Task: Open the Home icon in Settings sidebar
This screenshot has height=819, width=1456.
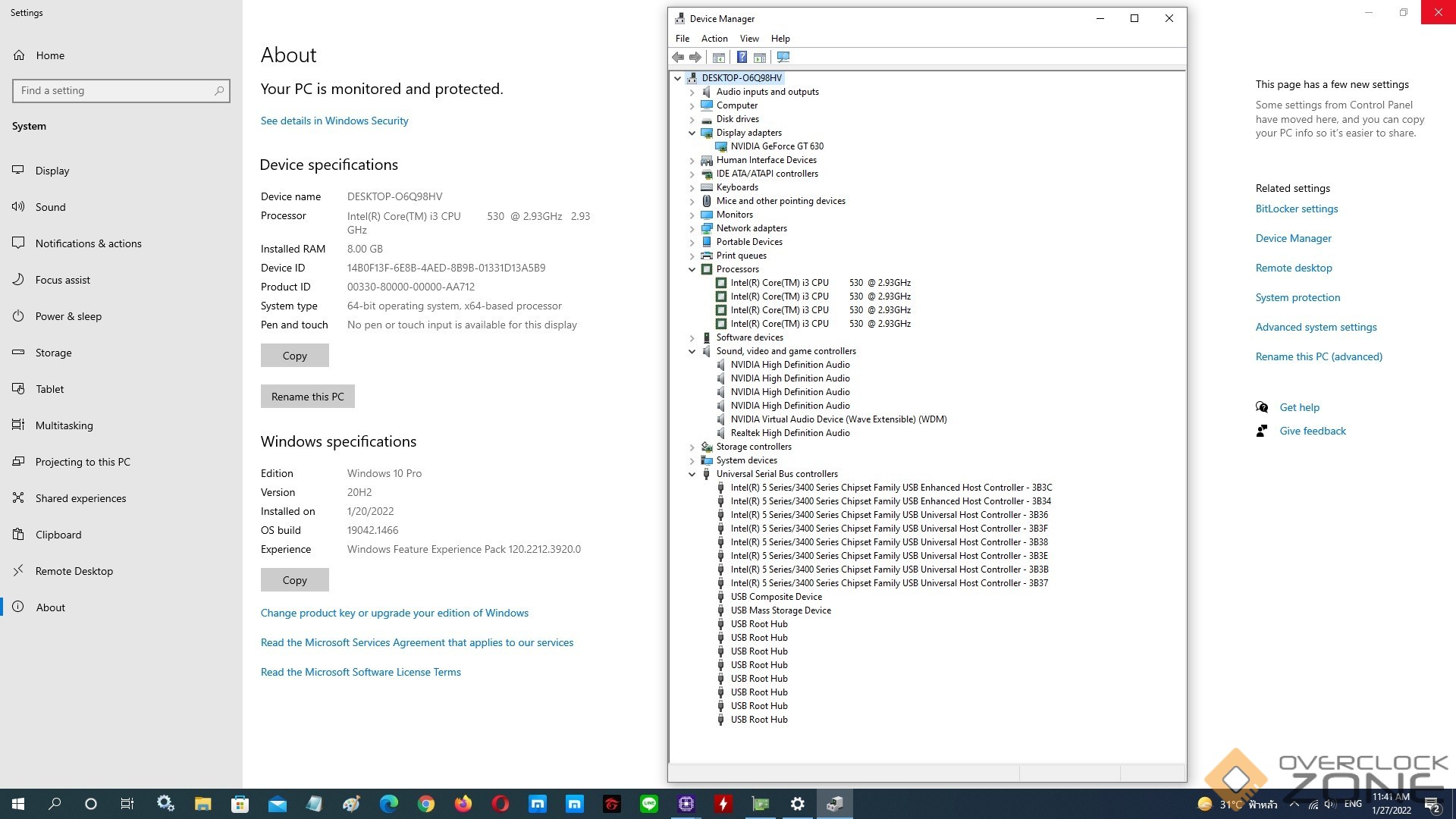Action: 19,55
